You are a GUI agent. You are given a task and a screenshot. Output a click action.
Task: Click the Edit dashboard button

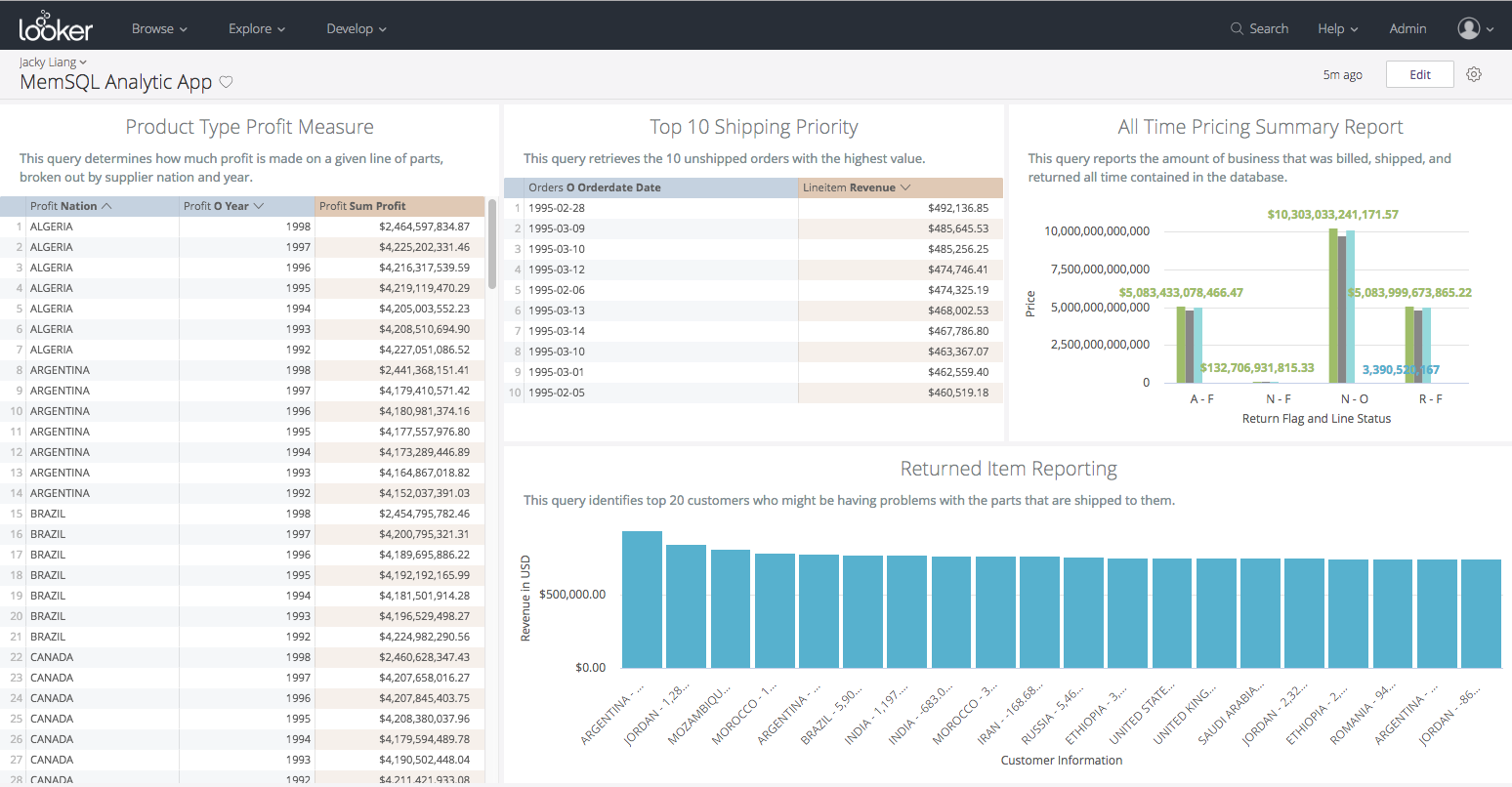1420,74
